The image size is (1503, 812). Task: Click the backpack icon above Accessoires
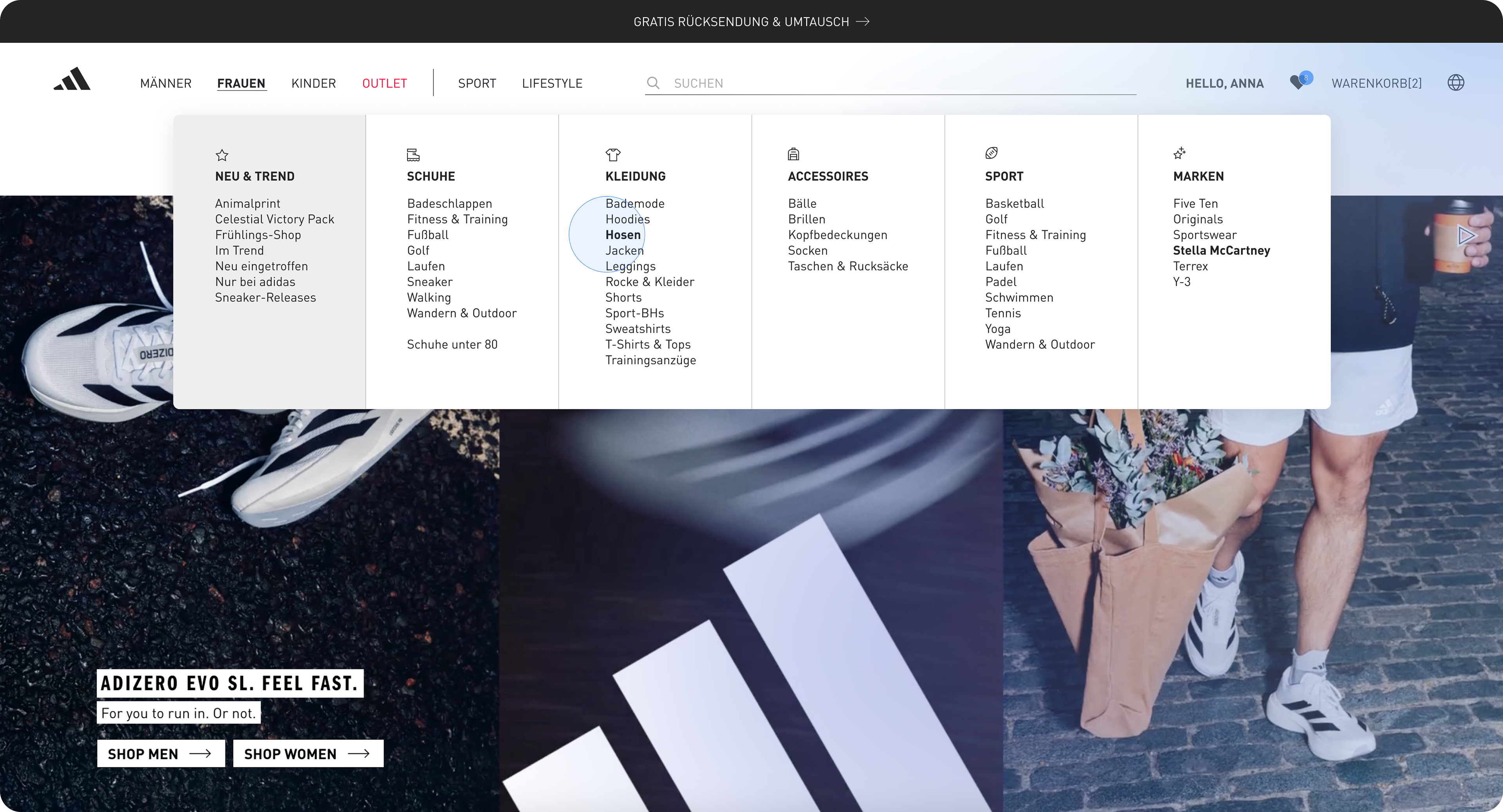793,154
